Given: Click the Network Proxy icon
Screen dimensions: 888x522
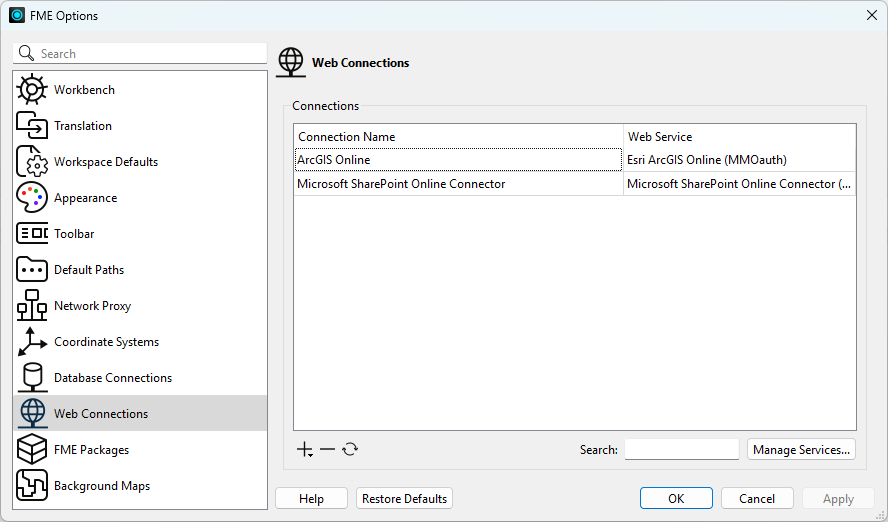Looking at the screenshot, I should coord(32,305).
